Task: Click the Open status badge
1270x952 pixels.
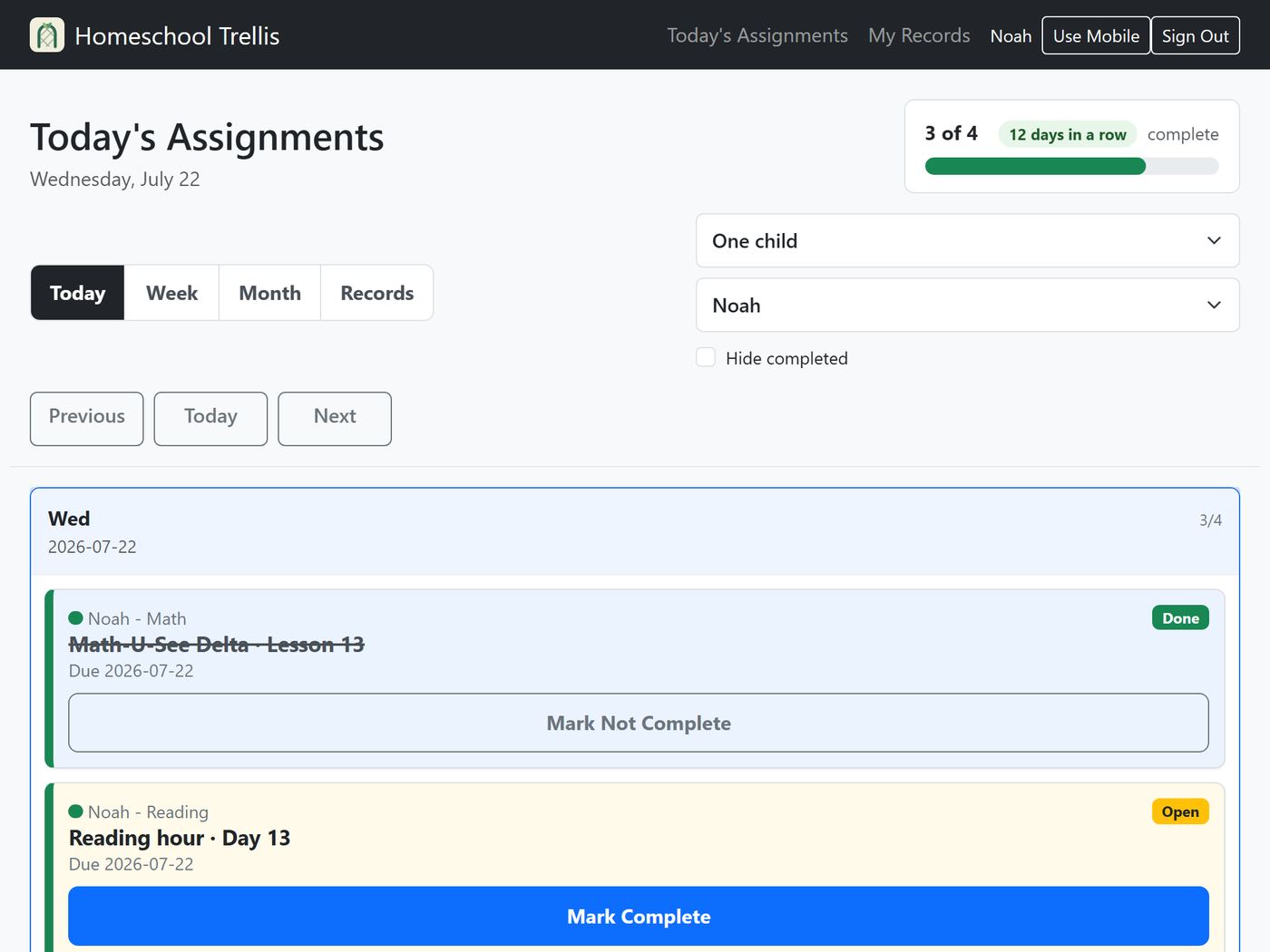Action: [1180, 811]
